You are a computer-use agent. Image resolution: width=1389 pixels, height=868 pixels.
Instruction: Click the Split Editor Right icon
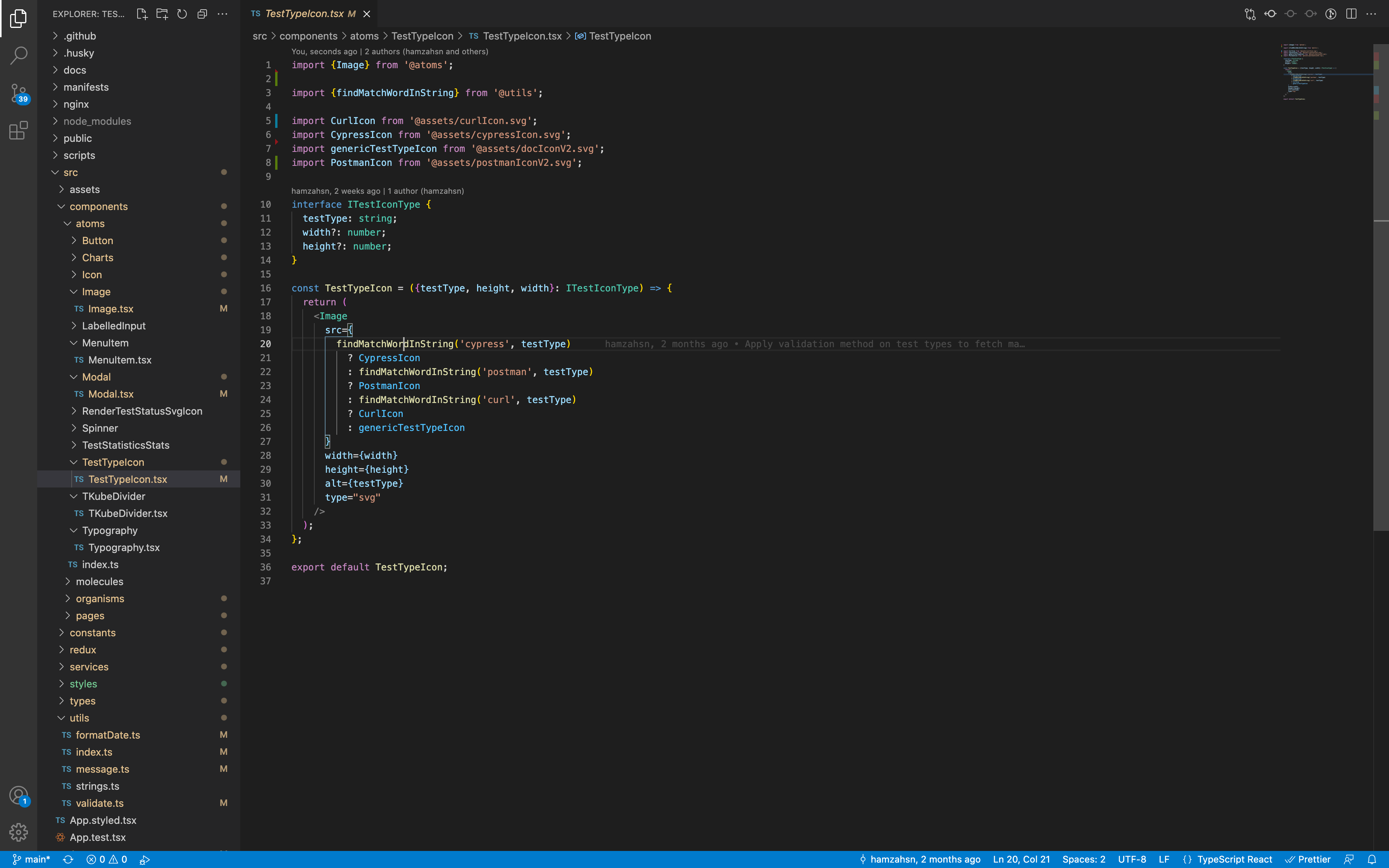(x=1351, y=14)
